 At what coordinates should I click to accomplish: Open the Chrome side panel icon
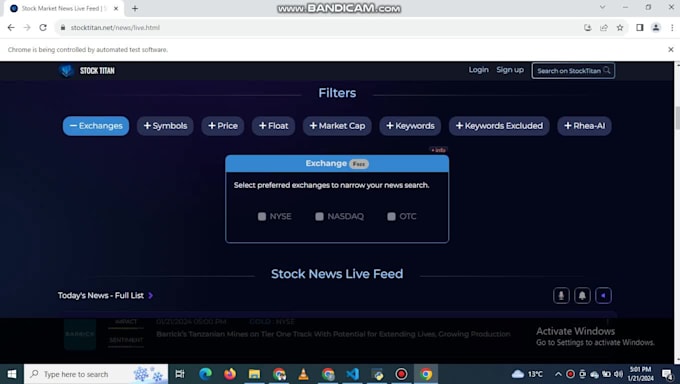point(640,27)
